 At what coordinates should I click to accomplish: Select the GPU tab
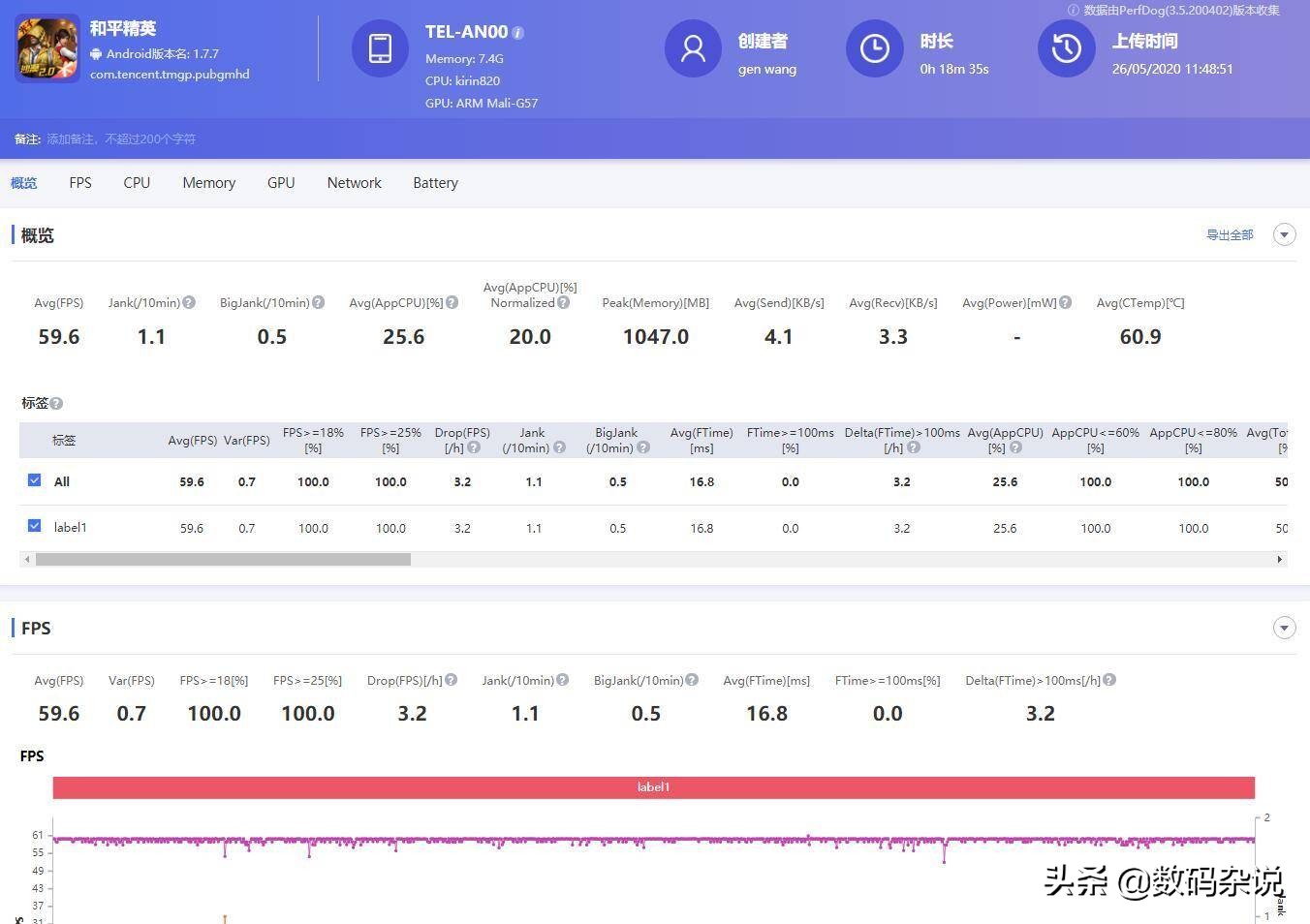281,183
